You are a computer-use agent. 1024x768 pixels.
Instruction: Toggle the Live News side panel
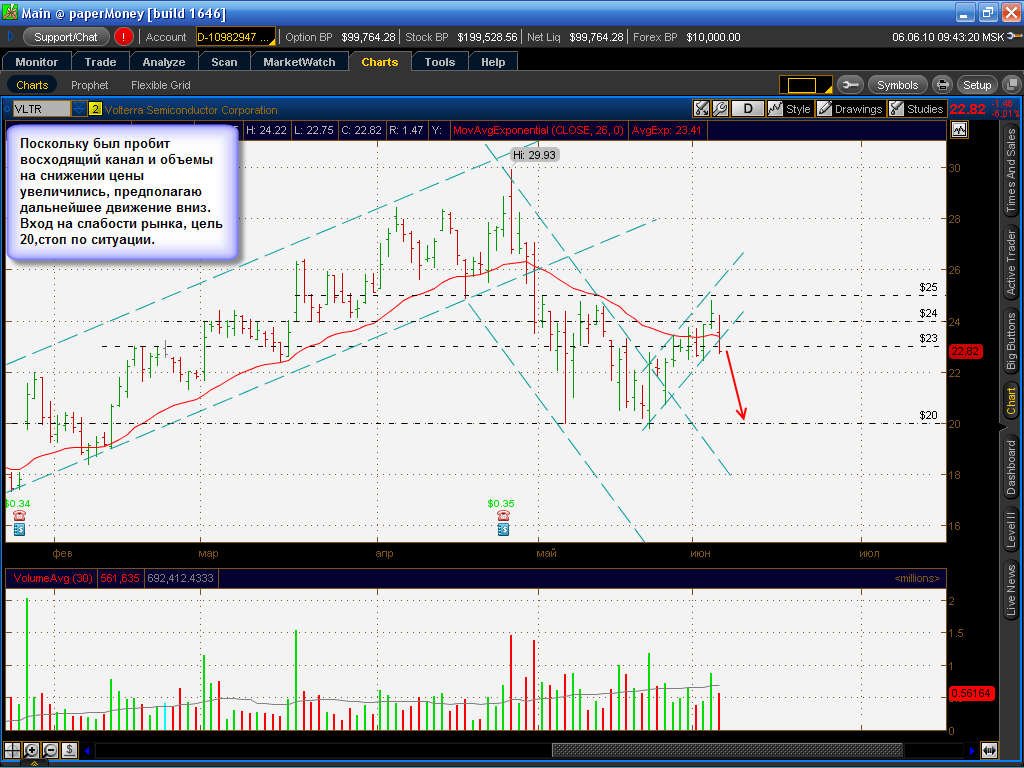coord(1012,590)
